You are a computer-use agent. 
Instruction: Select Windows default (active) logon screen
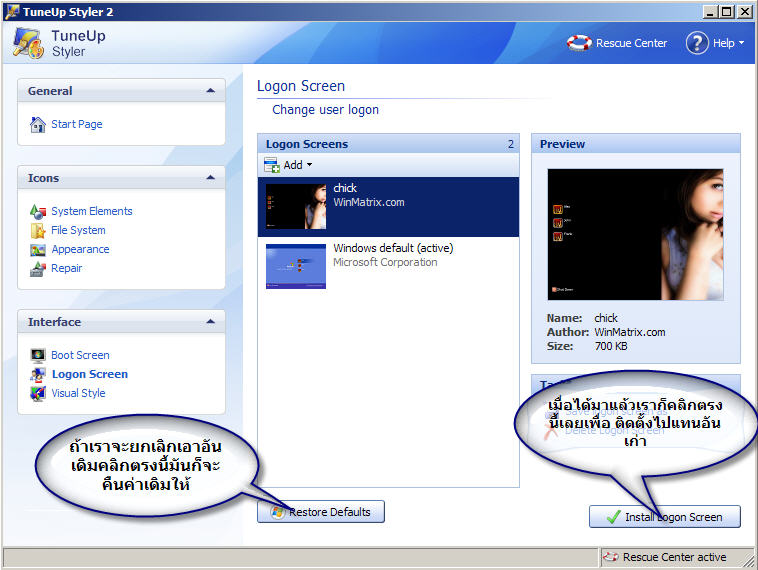[388, 266]
